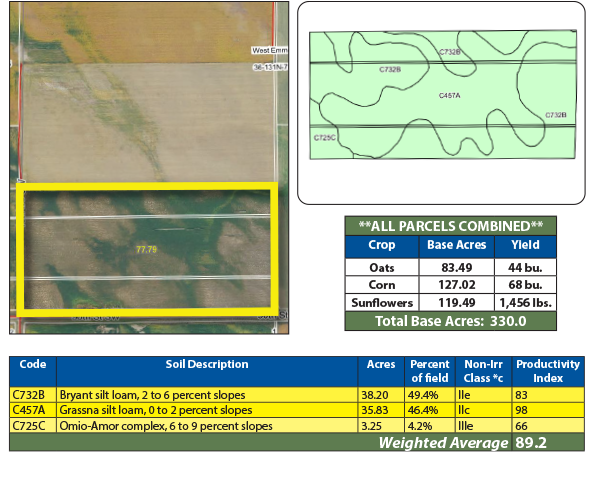Click the Total Base Acres 330.0 row
This screenshot has width=597, height=485.
(451, 321)
